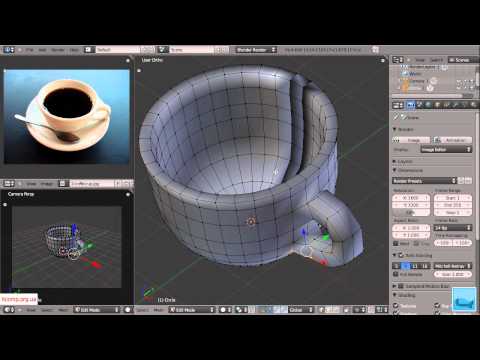Click the frame range End field

pyautogui.click(x=453, y=205)
